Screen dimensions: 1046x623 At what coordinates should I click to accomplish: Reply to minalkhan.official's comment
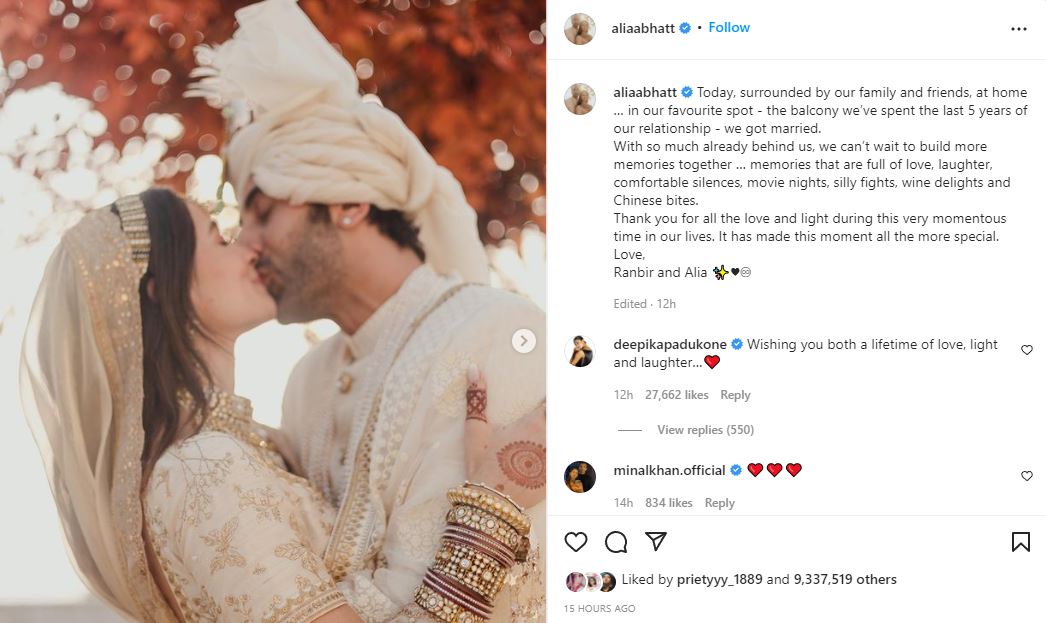click(x=720, y=503)
